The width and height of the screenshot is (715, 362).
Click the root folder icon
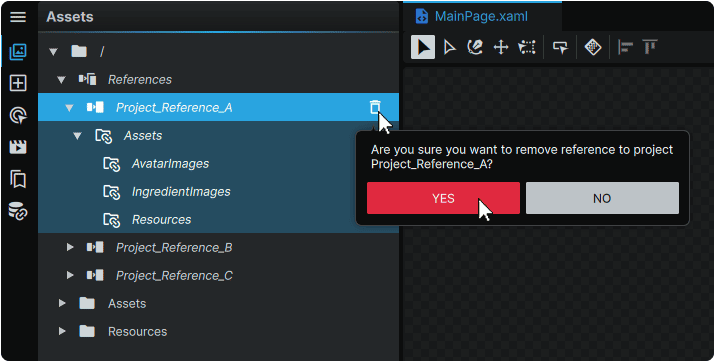tap(79, 51)
